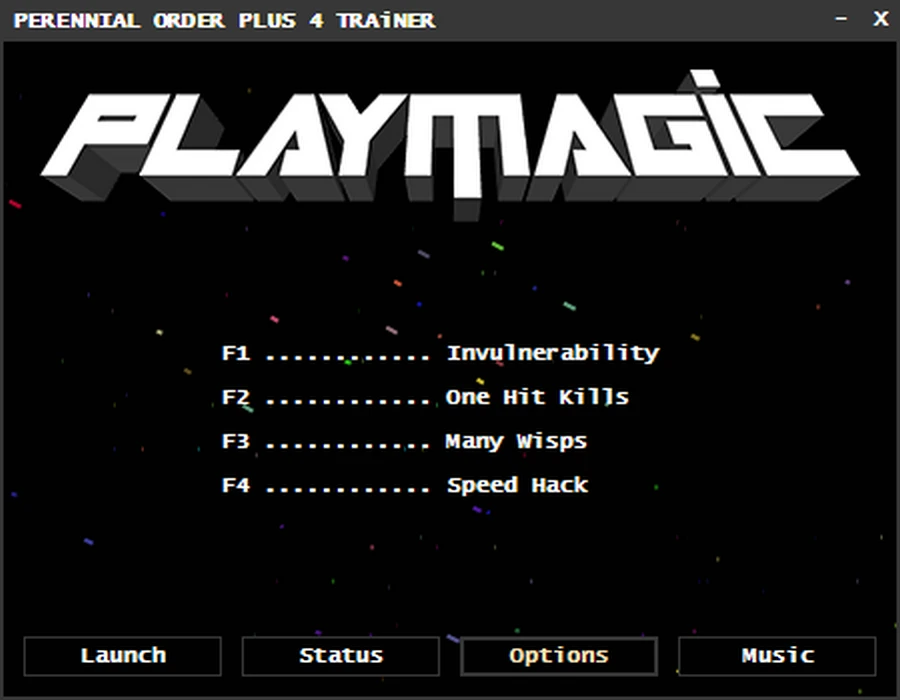The image size is (900, 700).
Task: Open the Status panel
Action: pyautogui.click(x=340, y=656)
